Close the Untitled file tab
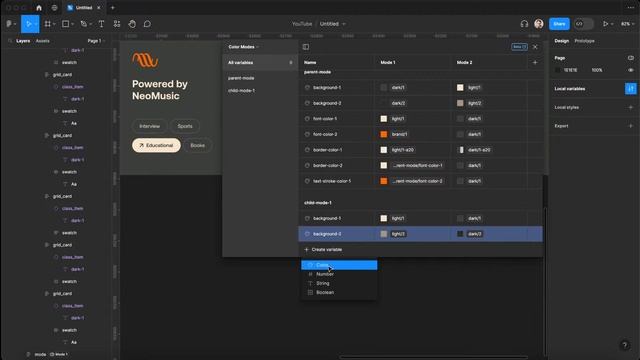This screenshot has width=640, height=360. click(99, 7)
